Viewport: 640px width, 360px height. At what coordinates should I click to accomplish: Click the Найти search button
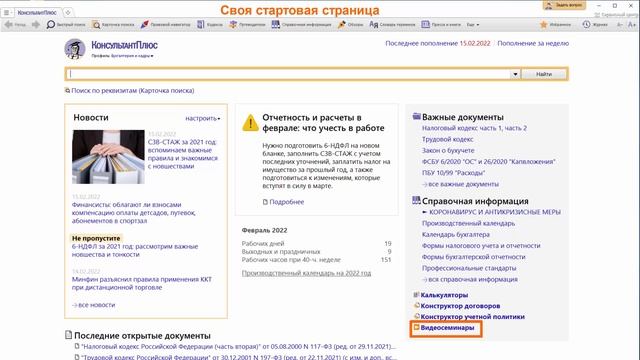click(x=544, y=74)
